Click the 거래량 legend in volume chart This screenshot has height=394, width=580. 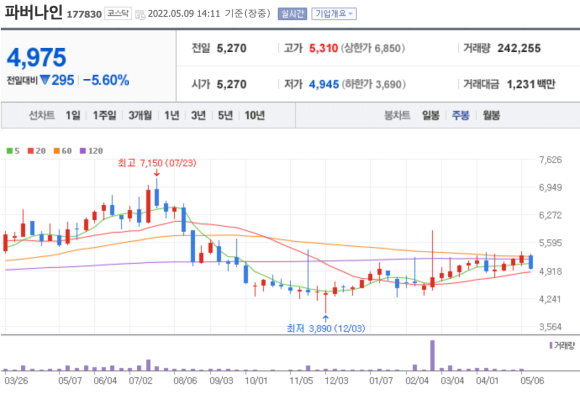pos(562,346)
